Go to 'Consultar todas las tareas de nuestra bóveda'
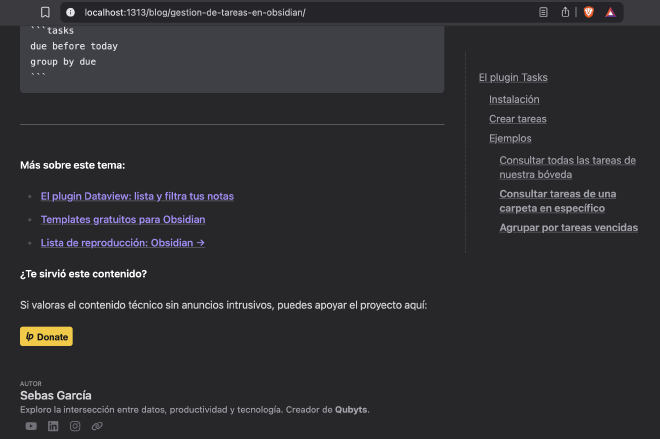This screenshot has width=660, height=439. [x=567, y=167]
